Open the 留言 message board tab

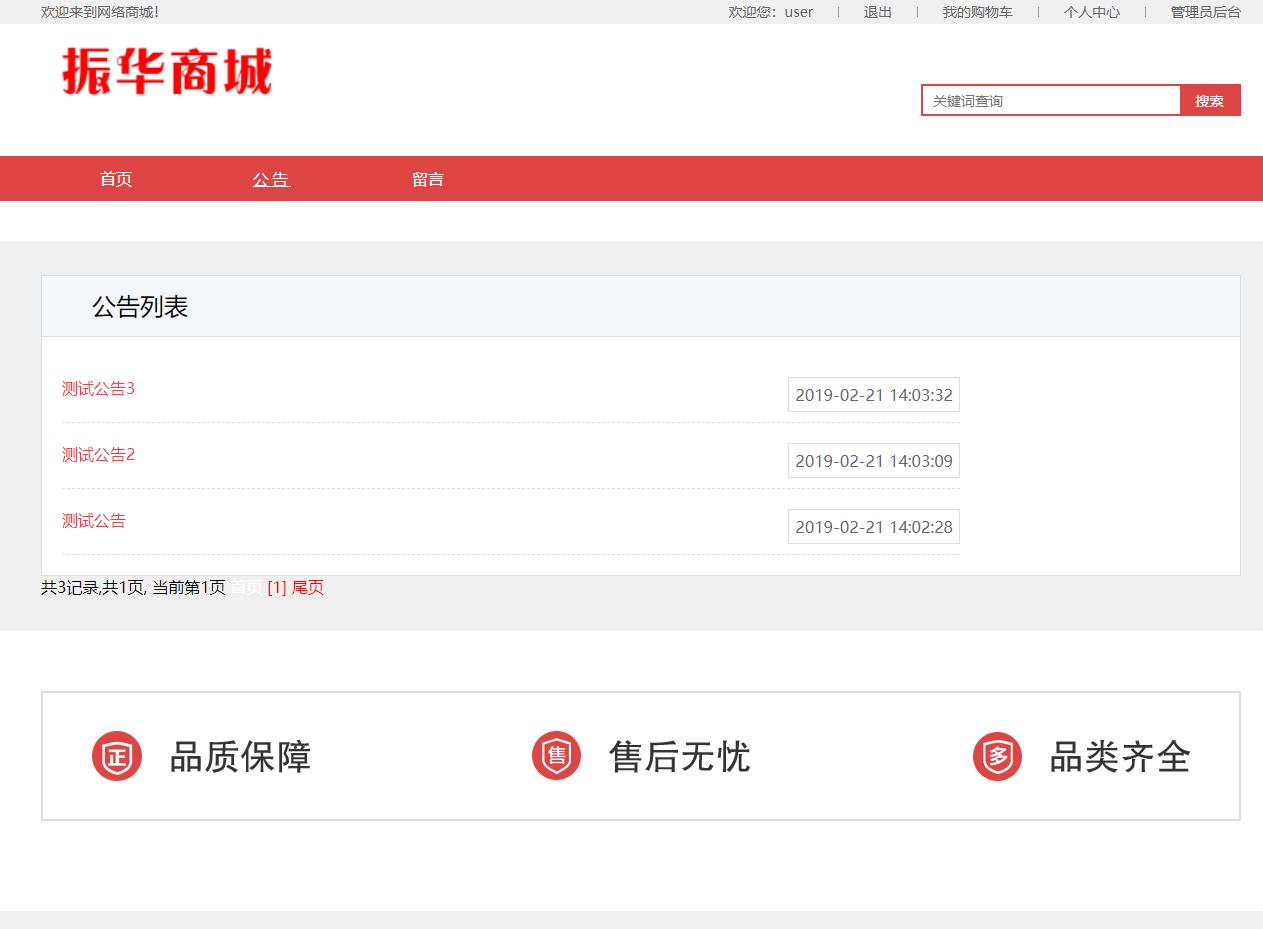point(428,179)
